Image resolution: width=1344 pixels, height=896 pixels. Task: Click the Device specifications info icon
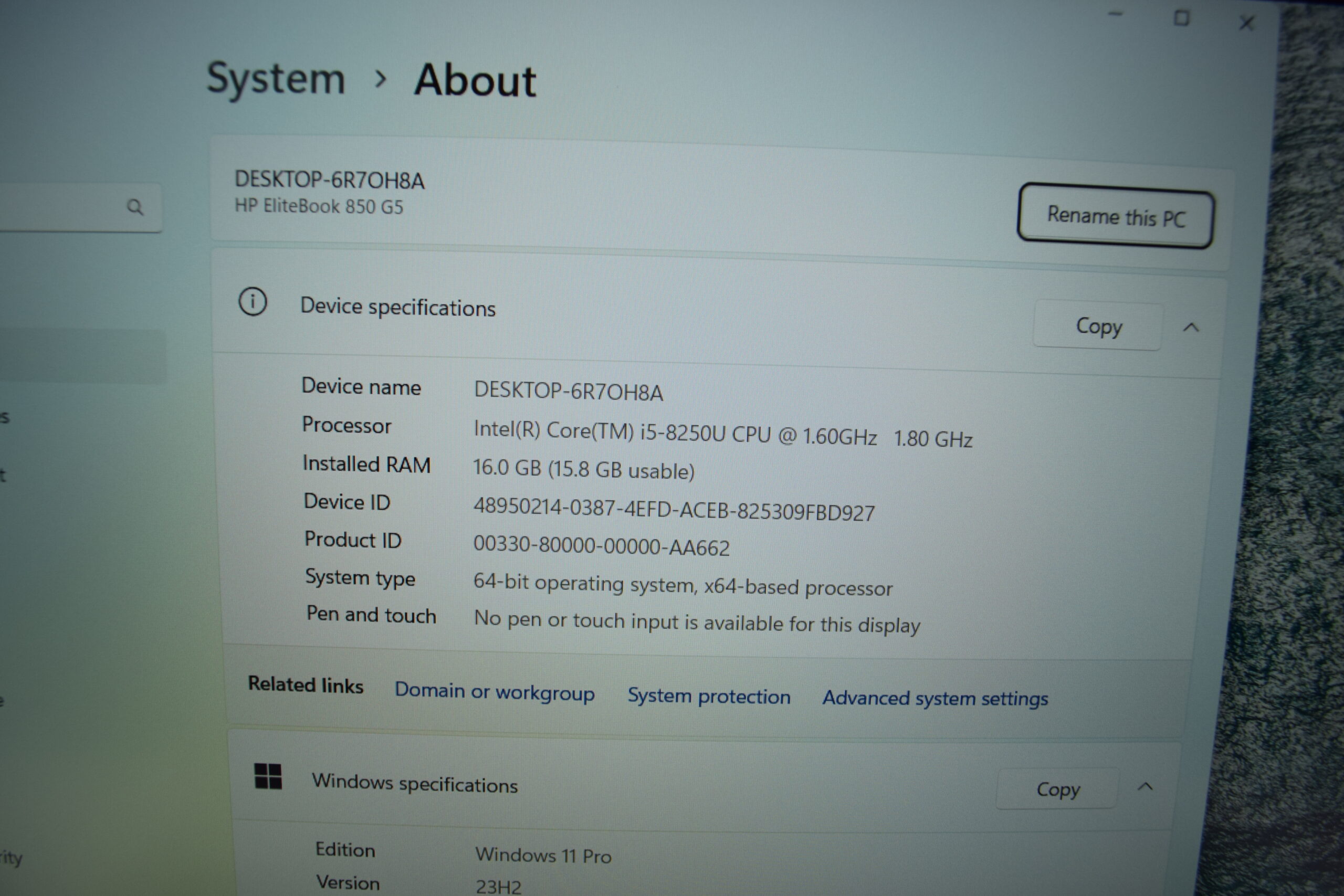tap(253, 302)
